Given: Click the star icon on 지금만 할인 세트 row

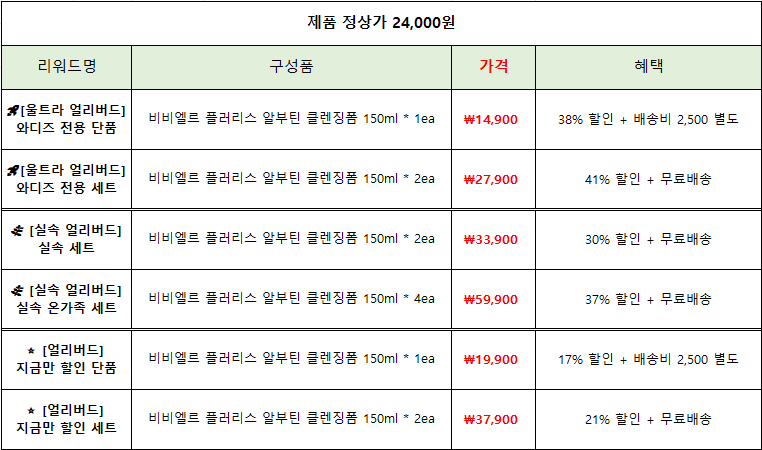Looking at the screenshot, I should [x=33, y=410].
